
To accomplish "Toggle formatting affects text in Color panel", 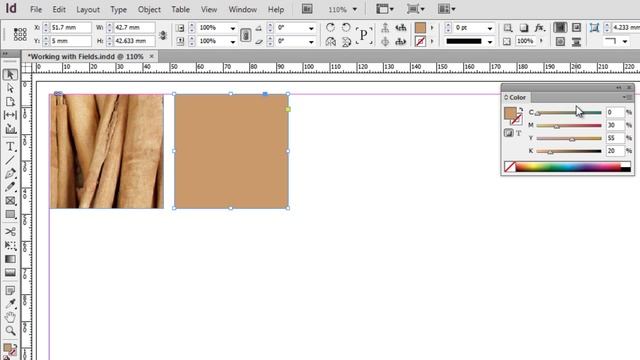I will (518, 133).
